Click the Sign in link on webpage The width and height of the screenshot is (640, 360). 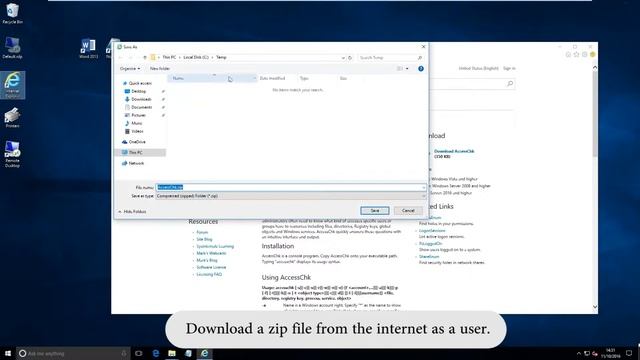pyautogui.click(x=509, y=69)
